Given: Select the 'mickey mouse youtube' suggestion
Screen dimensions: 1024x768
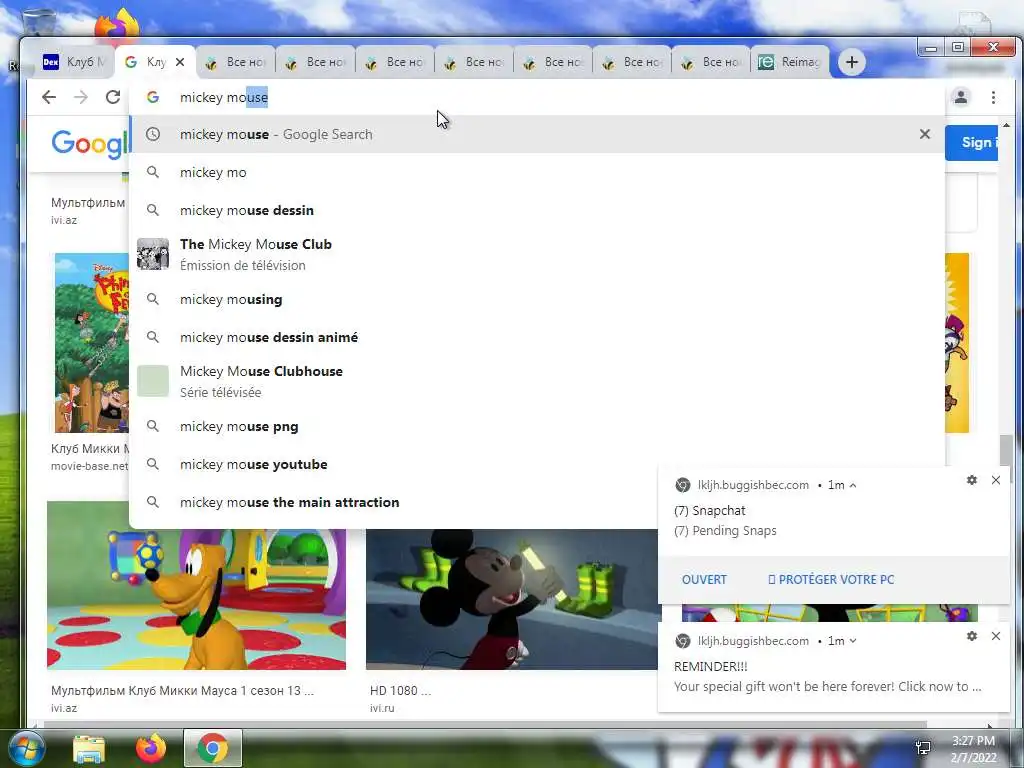Looking at the screenshot, I should pyautogui.click(x=537, y=464).
